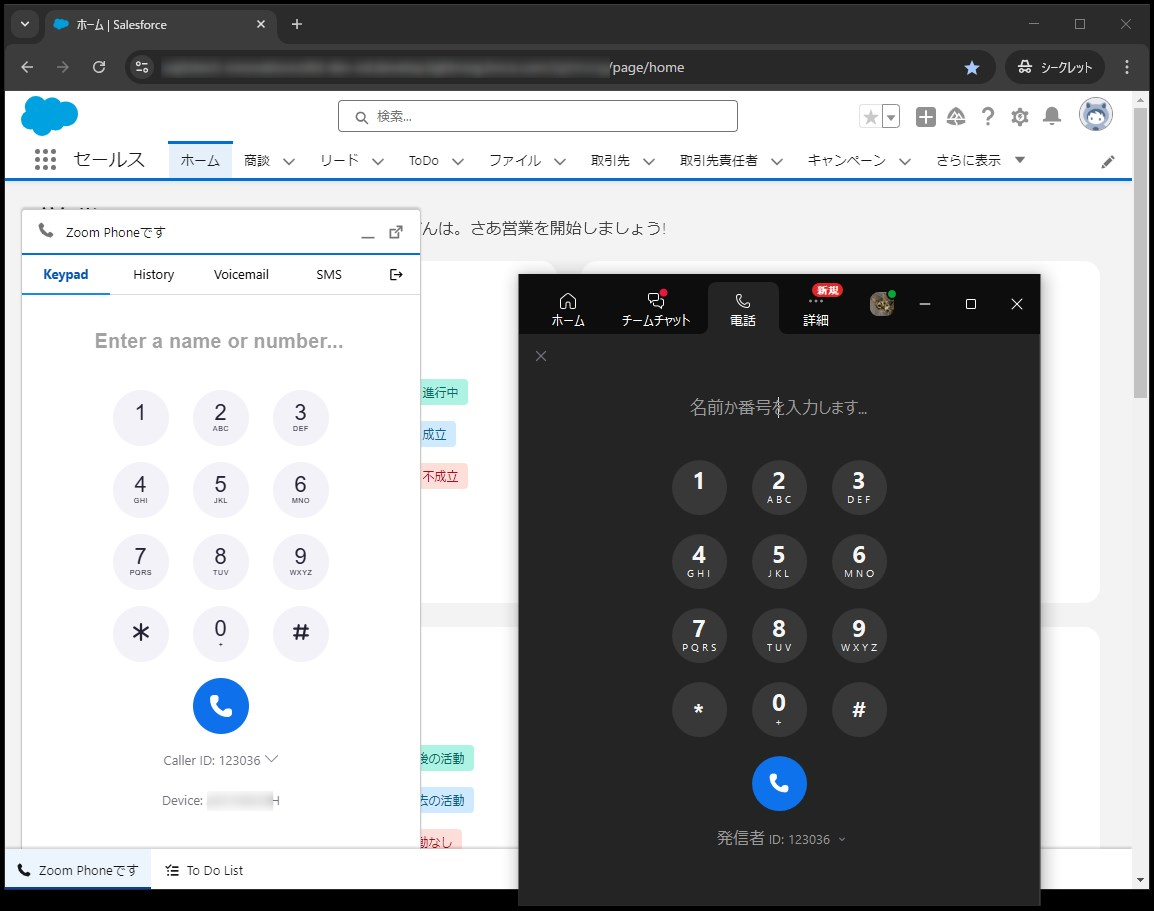Screen dimensions: 1154x911
Task: Pop out the Zoom Phone panel
Action: click(396, 232)
